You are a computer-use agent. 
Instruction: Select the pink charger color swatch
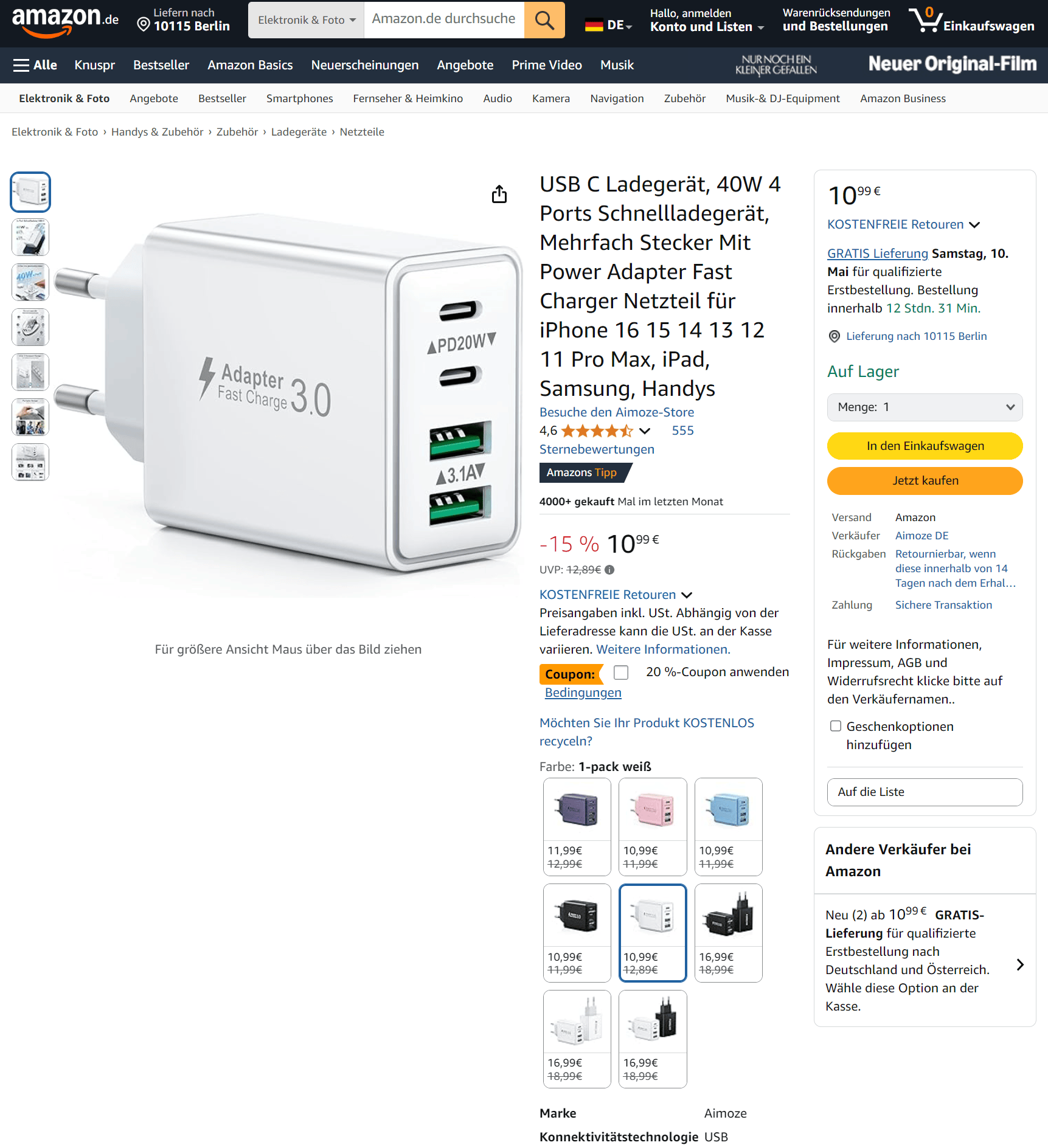[x=653, y=826]
